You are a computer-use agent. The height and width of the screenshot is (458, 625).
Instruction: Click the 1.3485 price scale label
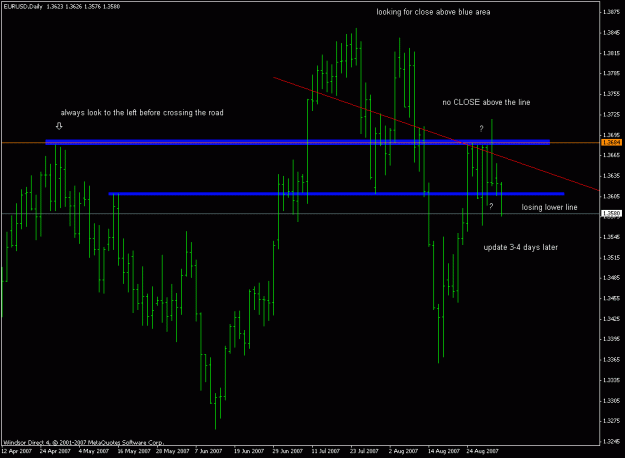click(611, 278)
